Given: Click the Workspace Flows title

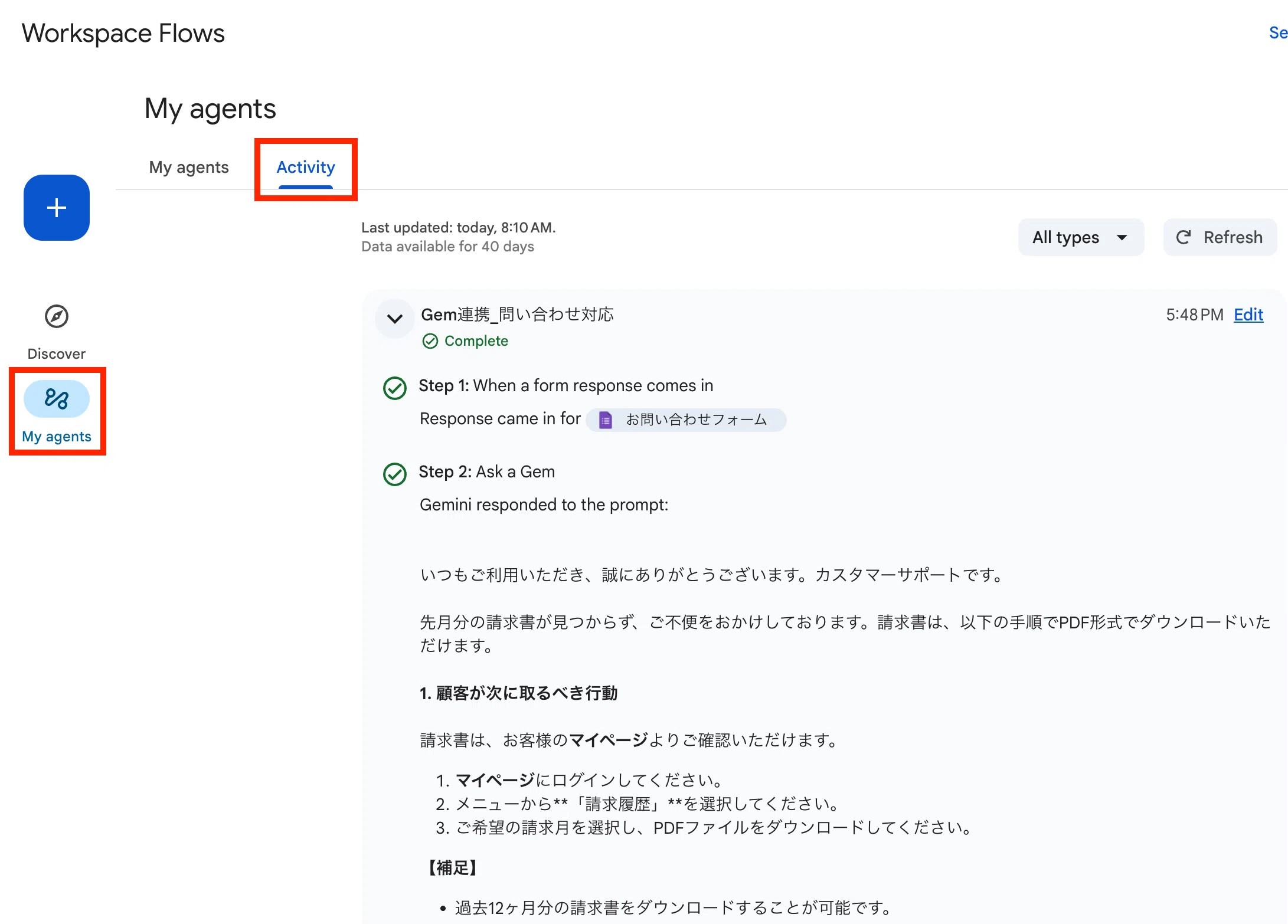Looking at the screenshot, I should click(123, 34).
